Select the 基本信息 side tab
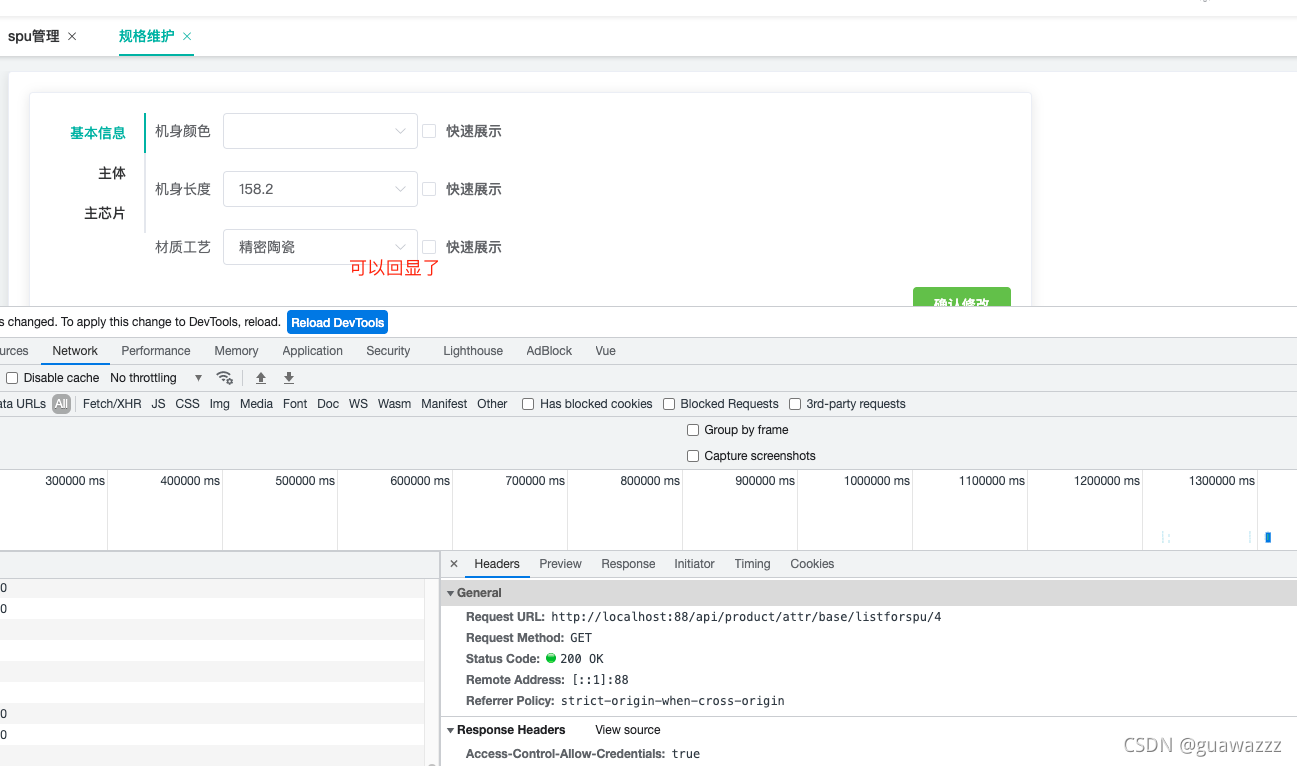This screenshot has height=766, width=1297. [x=98, y=133]
